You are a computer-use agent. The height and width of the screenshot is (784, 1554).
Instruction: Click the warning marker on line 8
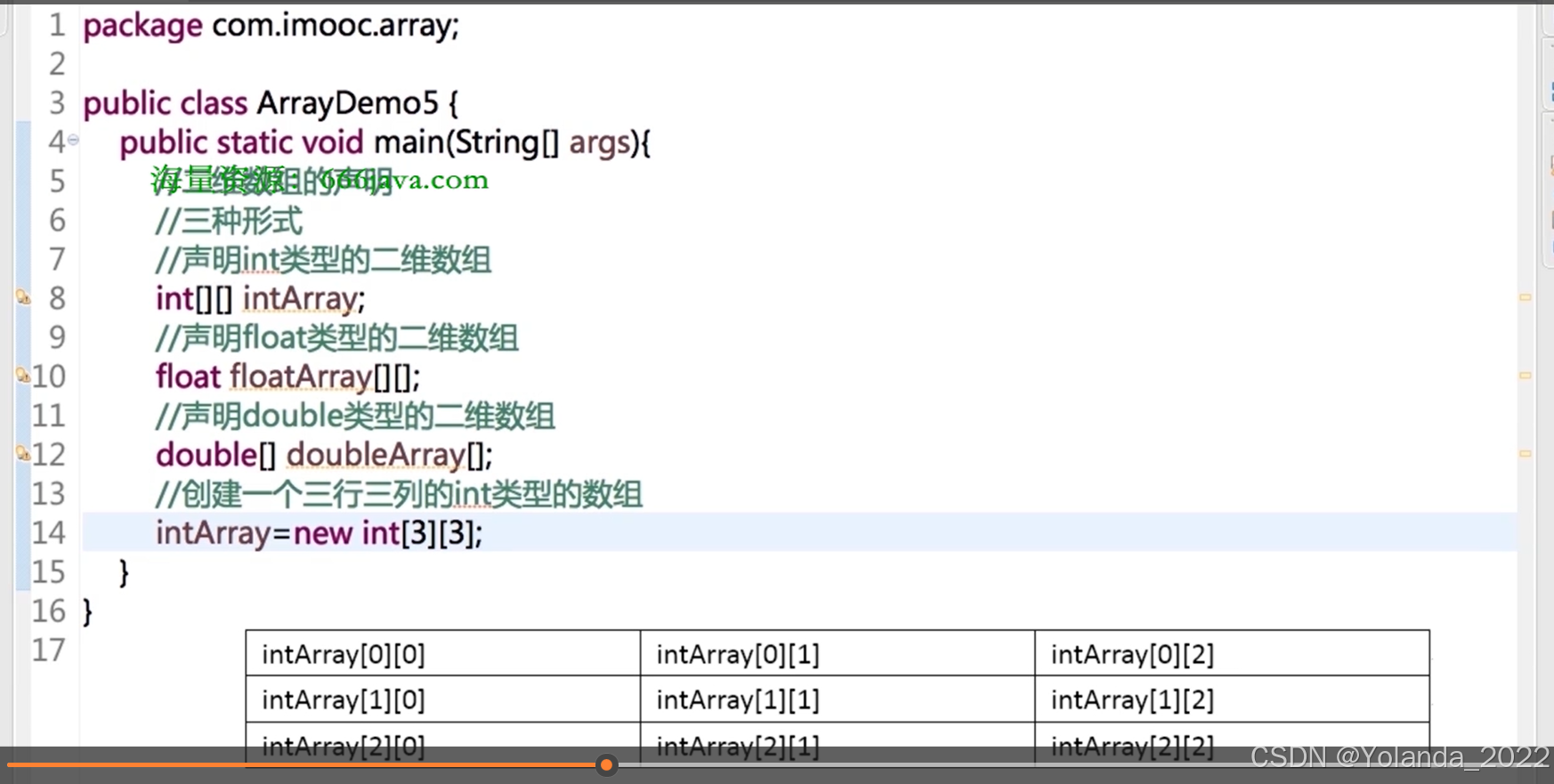point(23,297)
